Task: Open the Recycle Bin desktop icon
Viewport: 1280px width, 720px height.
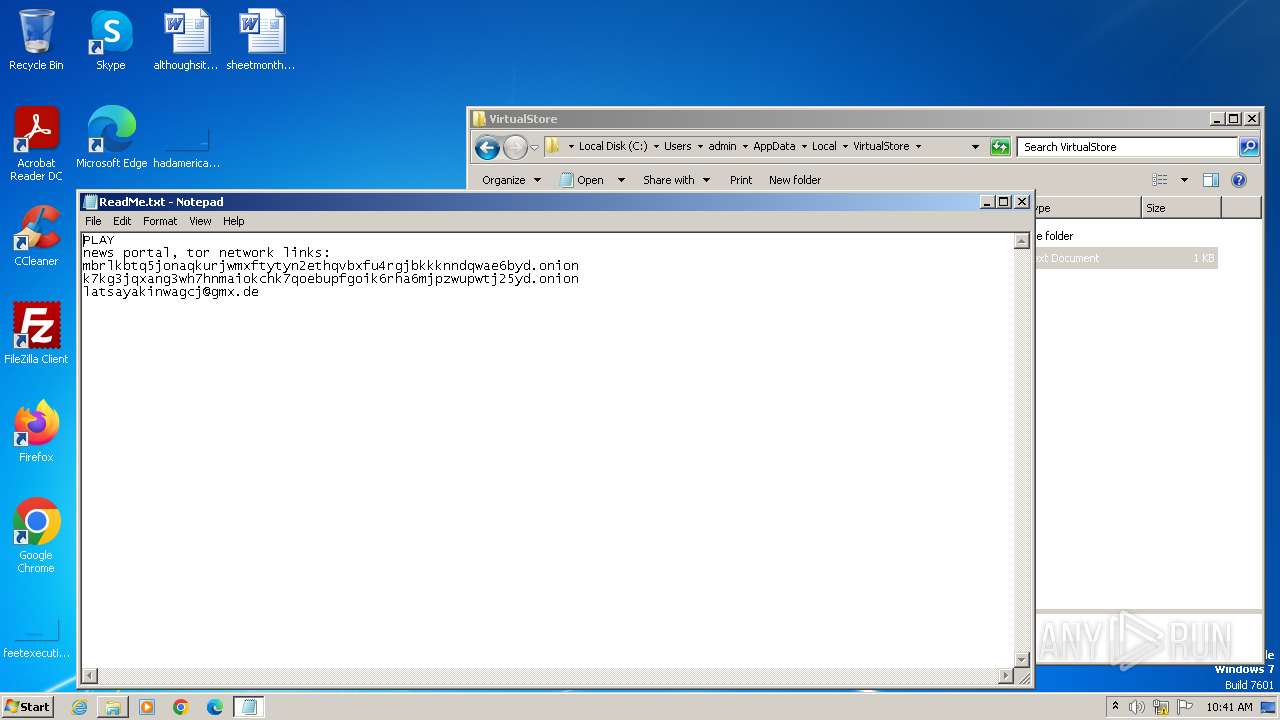Action: [36, 40]
